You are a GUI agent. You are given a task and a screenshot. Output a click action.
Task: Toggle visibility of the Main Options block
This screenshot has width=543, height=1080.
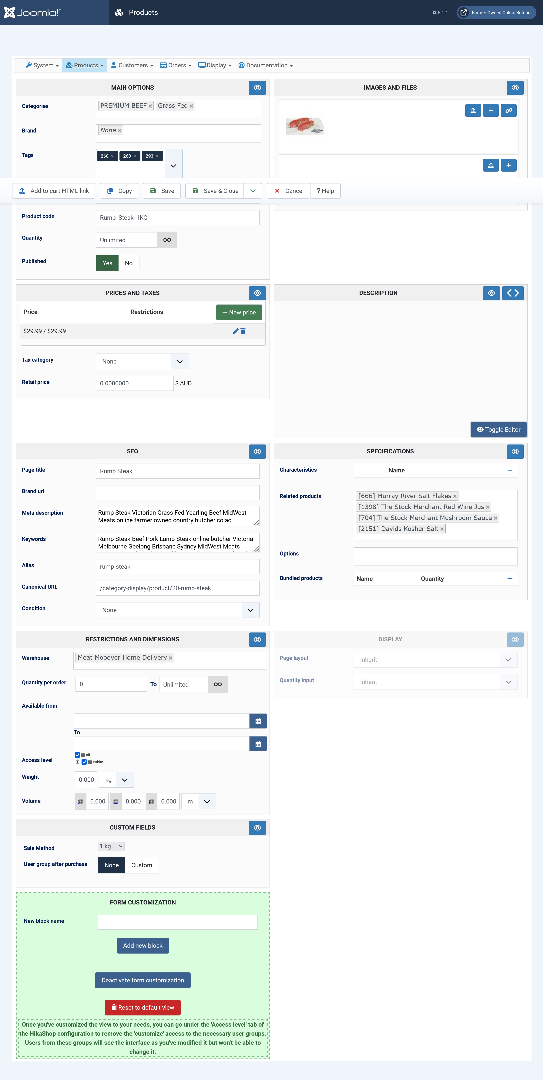256,88
